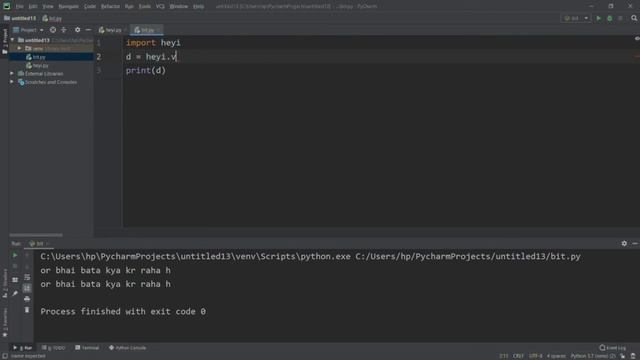Toggle soft-wrap in the Run console
The height and width of the screenshot is (360, 640).
tap(27, 277)
